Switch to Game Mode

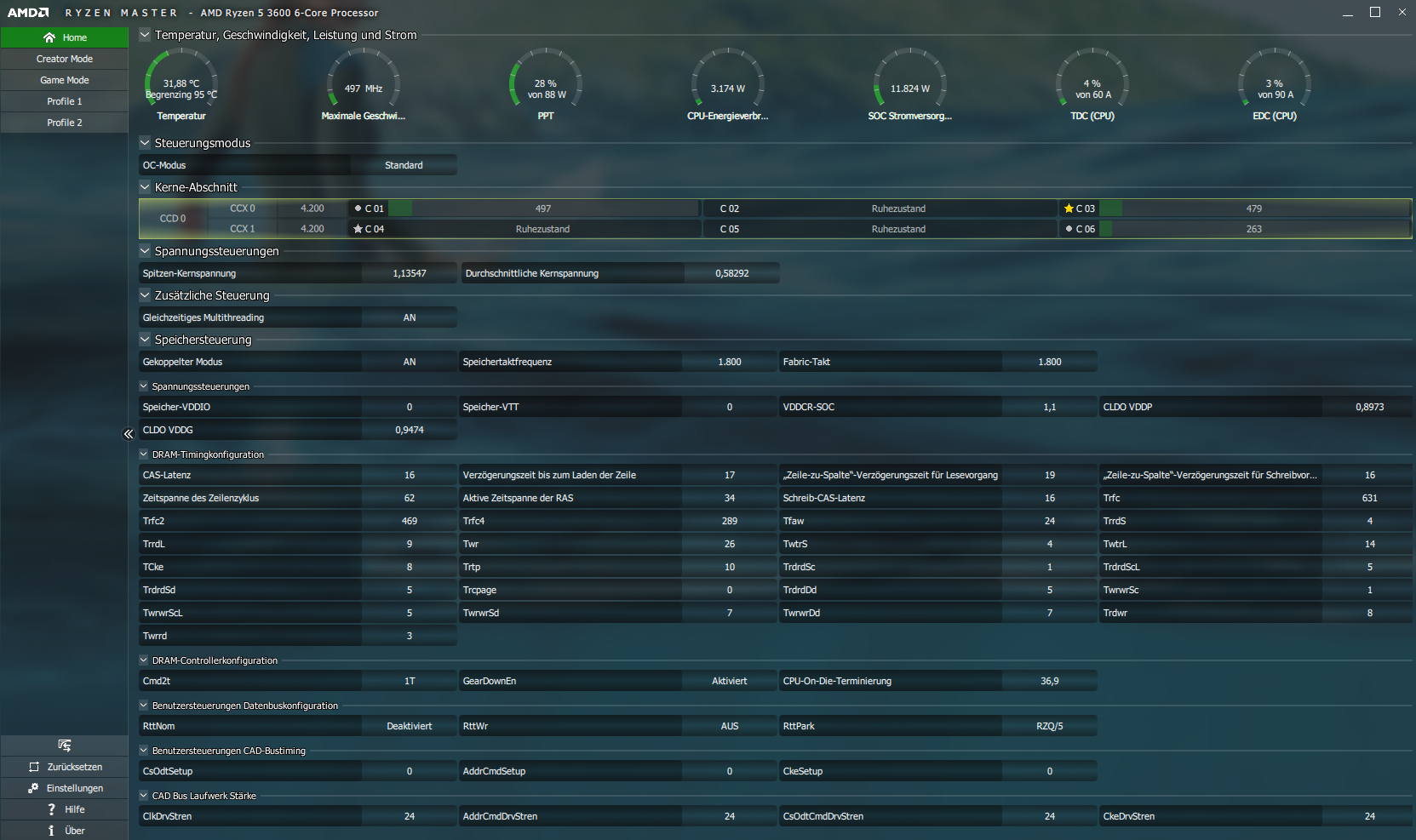65,80
